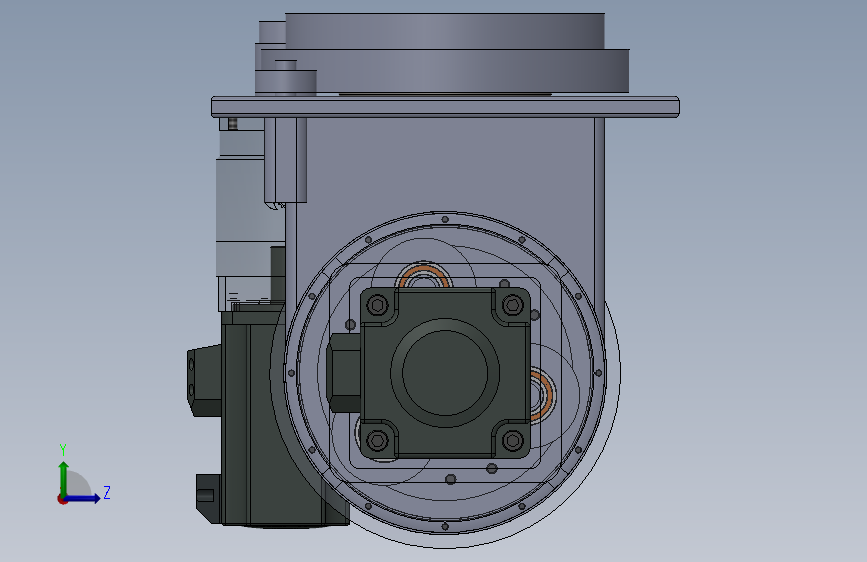The height and width of the screenshot is (562, 867).
Task: Select the upper orange bearing ring
Action: tap(424, 275)
